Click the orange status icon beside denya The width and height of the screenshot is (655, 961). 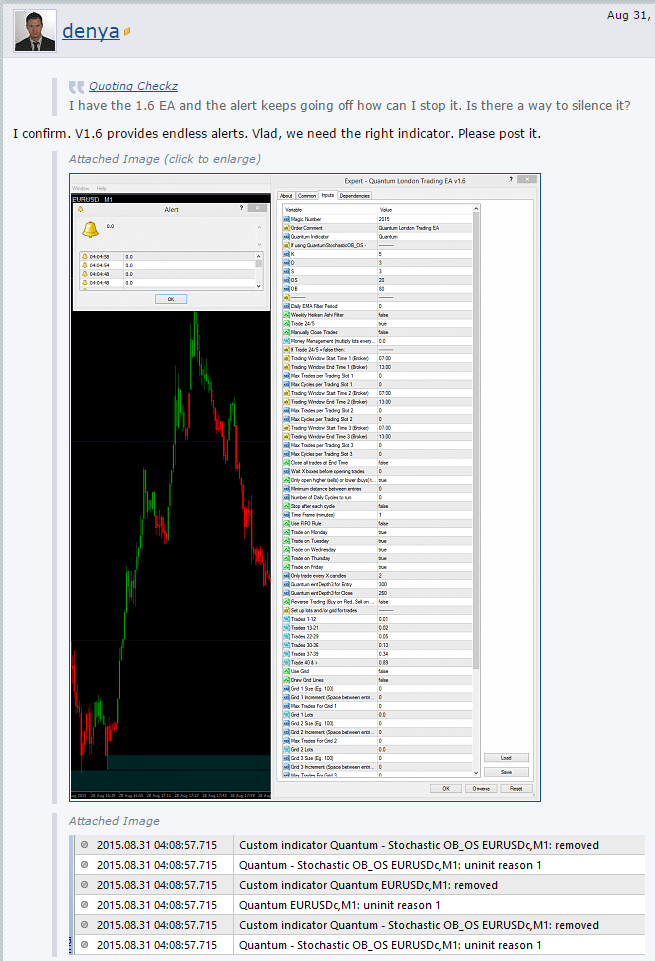[x=127, y=31]
